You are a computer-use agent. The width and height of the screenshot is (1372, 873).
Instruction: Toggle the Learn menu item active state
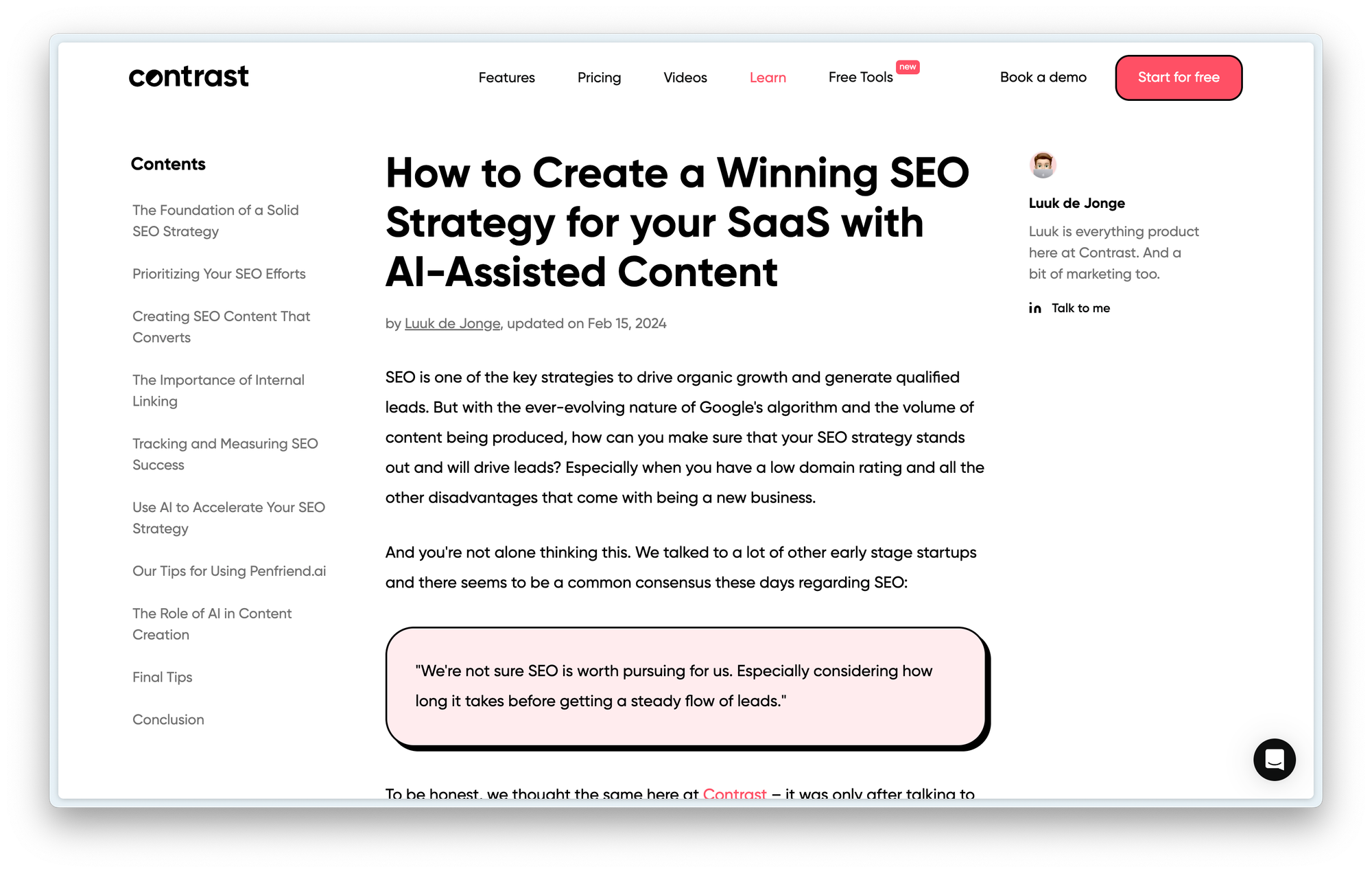point(767,77)
